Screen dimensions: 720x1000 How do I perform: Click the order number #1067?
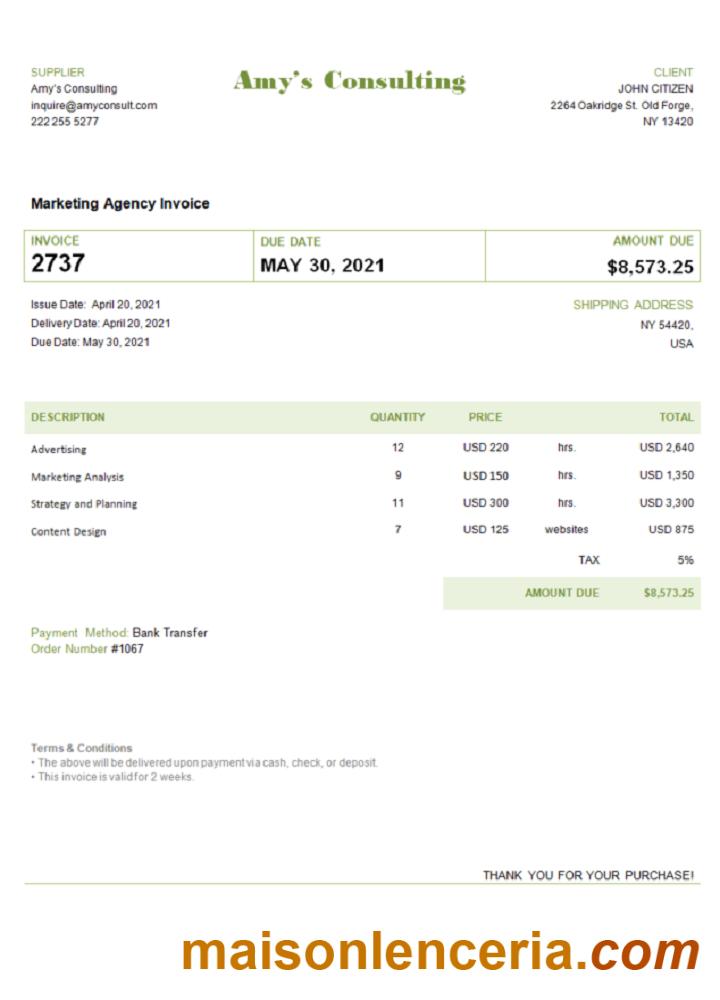pos(127,649)
